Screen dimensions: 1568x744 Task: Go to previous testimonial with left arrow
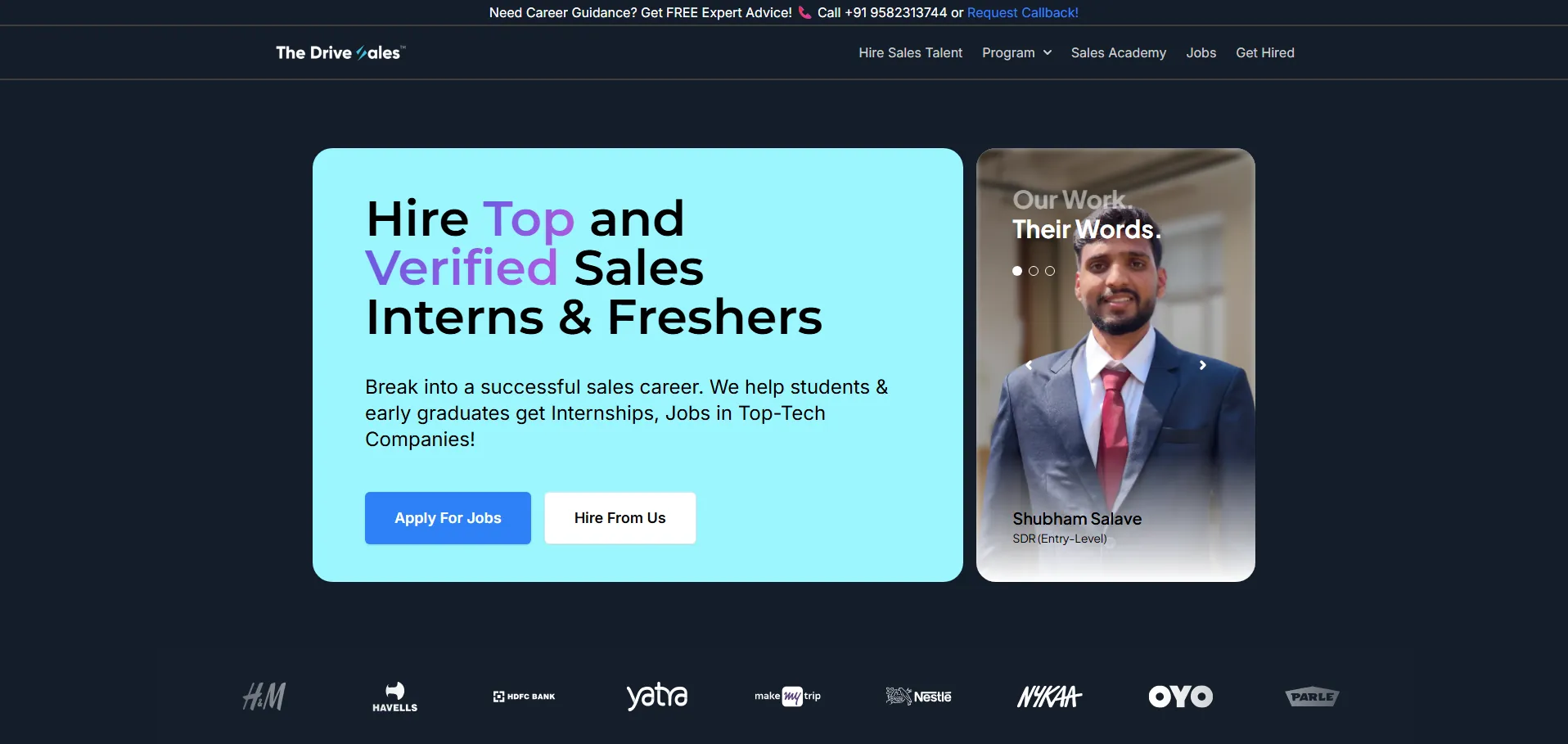[1029, 365]
